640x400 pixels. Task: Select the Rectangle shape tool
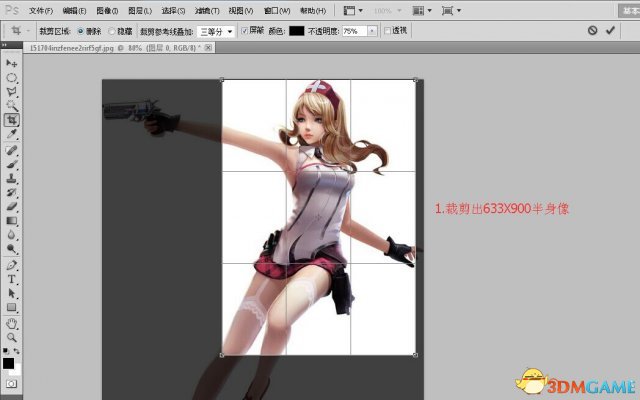(11, 307)
